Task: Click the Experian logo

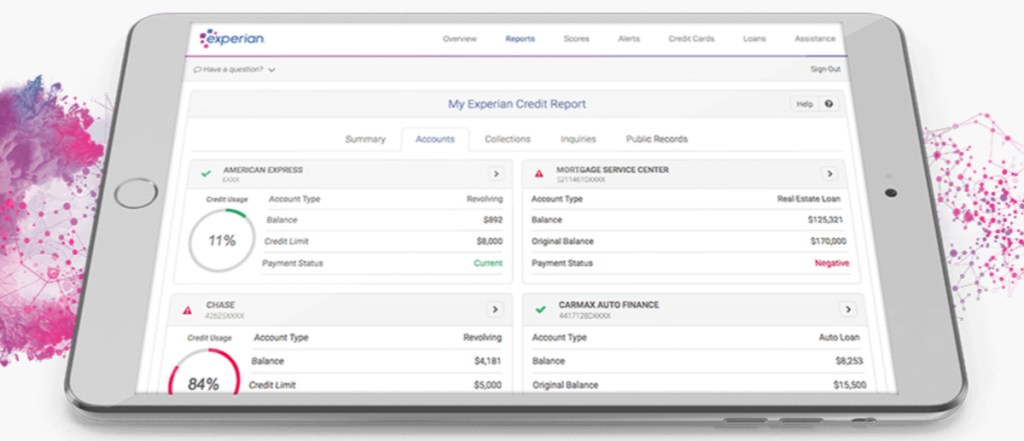Action: click(232, 38)
